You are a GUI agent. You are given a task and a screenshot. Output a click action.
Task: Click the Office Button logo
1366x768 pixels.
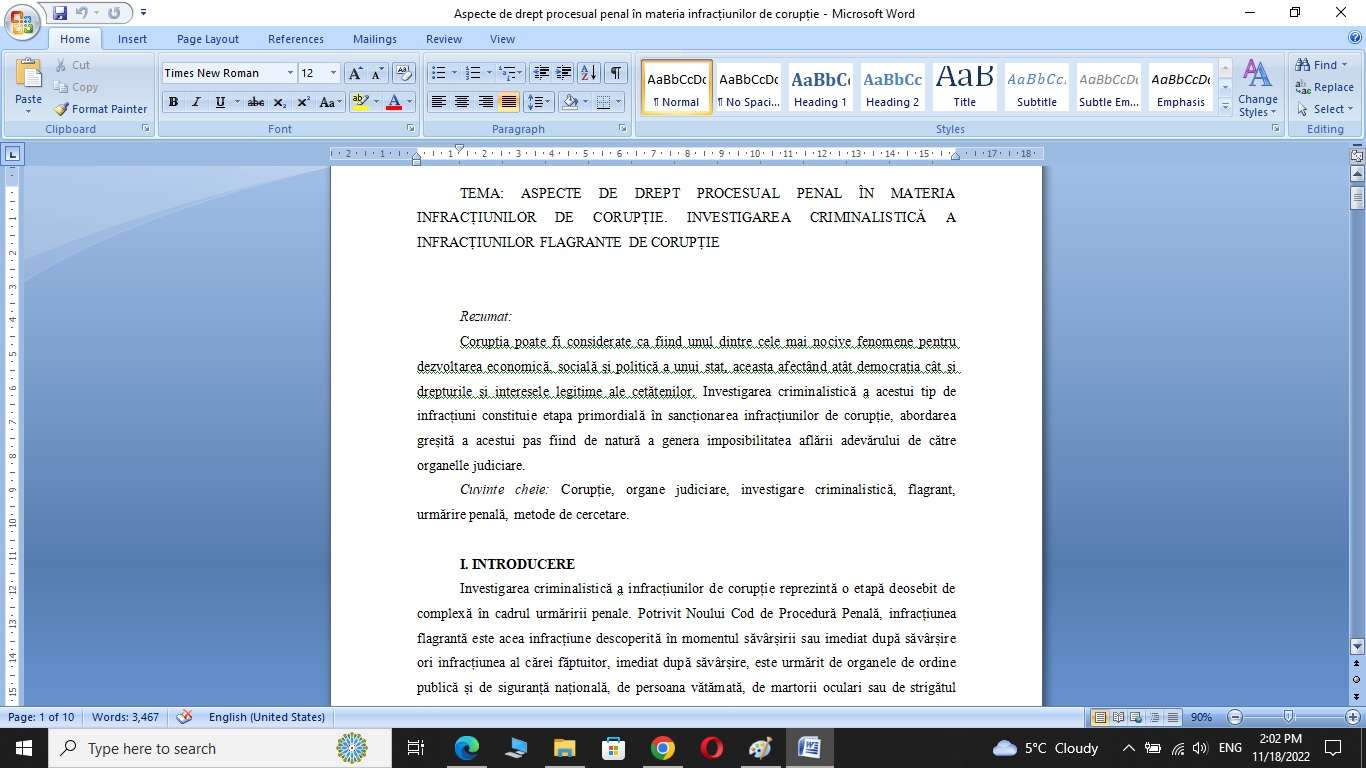(x=22, y=20)
